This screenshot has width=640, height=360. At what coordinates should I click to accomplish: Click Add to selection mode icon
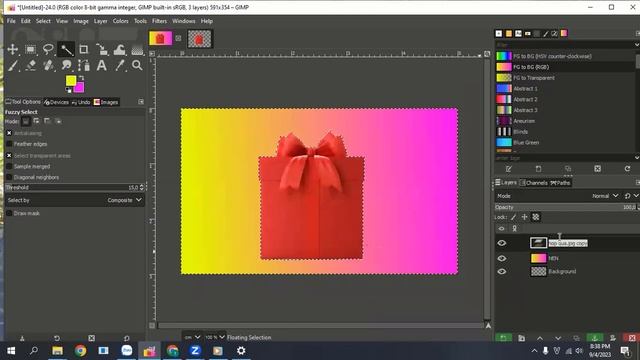coord(37,121)
